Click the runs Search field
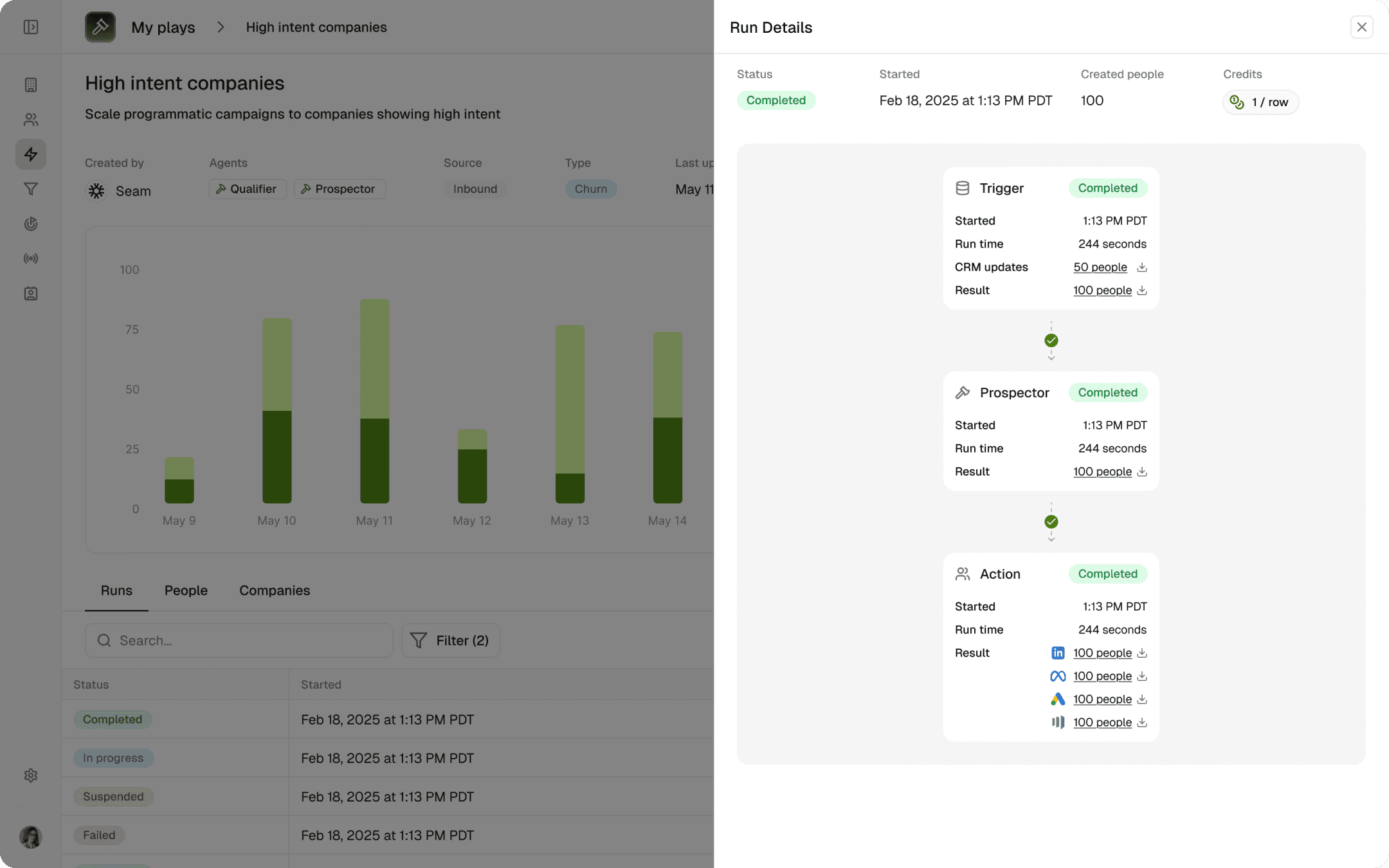The height and width of the screenshot is (868, 1389). click(x=239, y=640)
